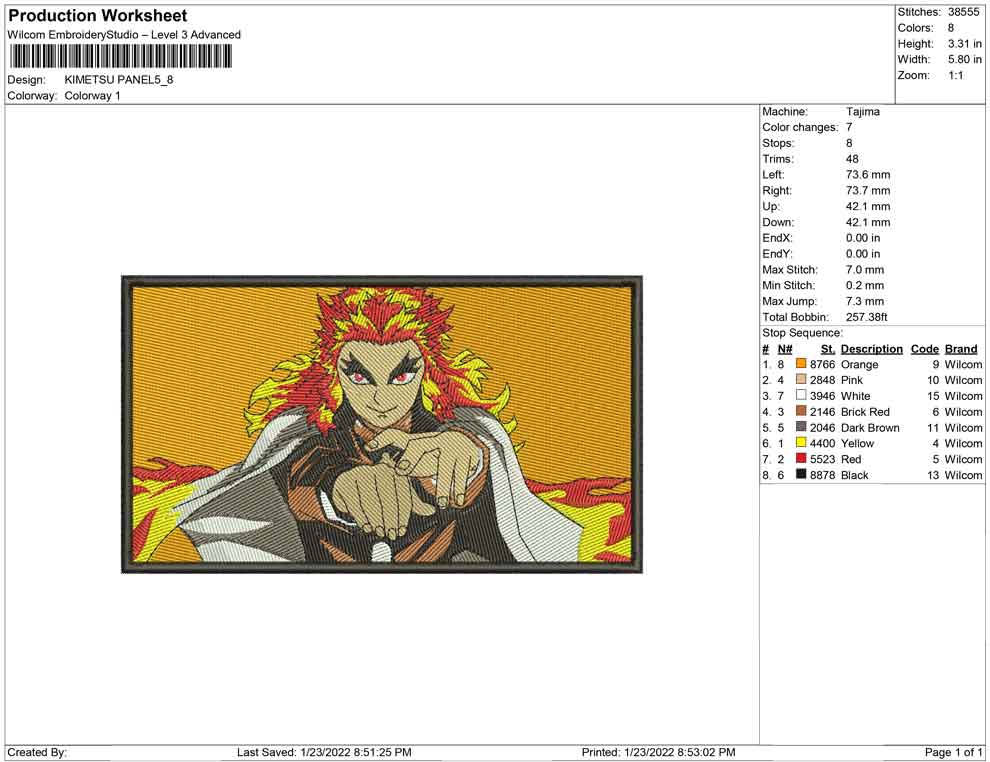Click the Brick Red color swatch
Screen dimensions: 990x762
pyautogui.click(x=801, y=411)
